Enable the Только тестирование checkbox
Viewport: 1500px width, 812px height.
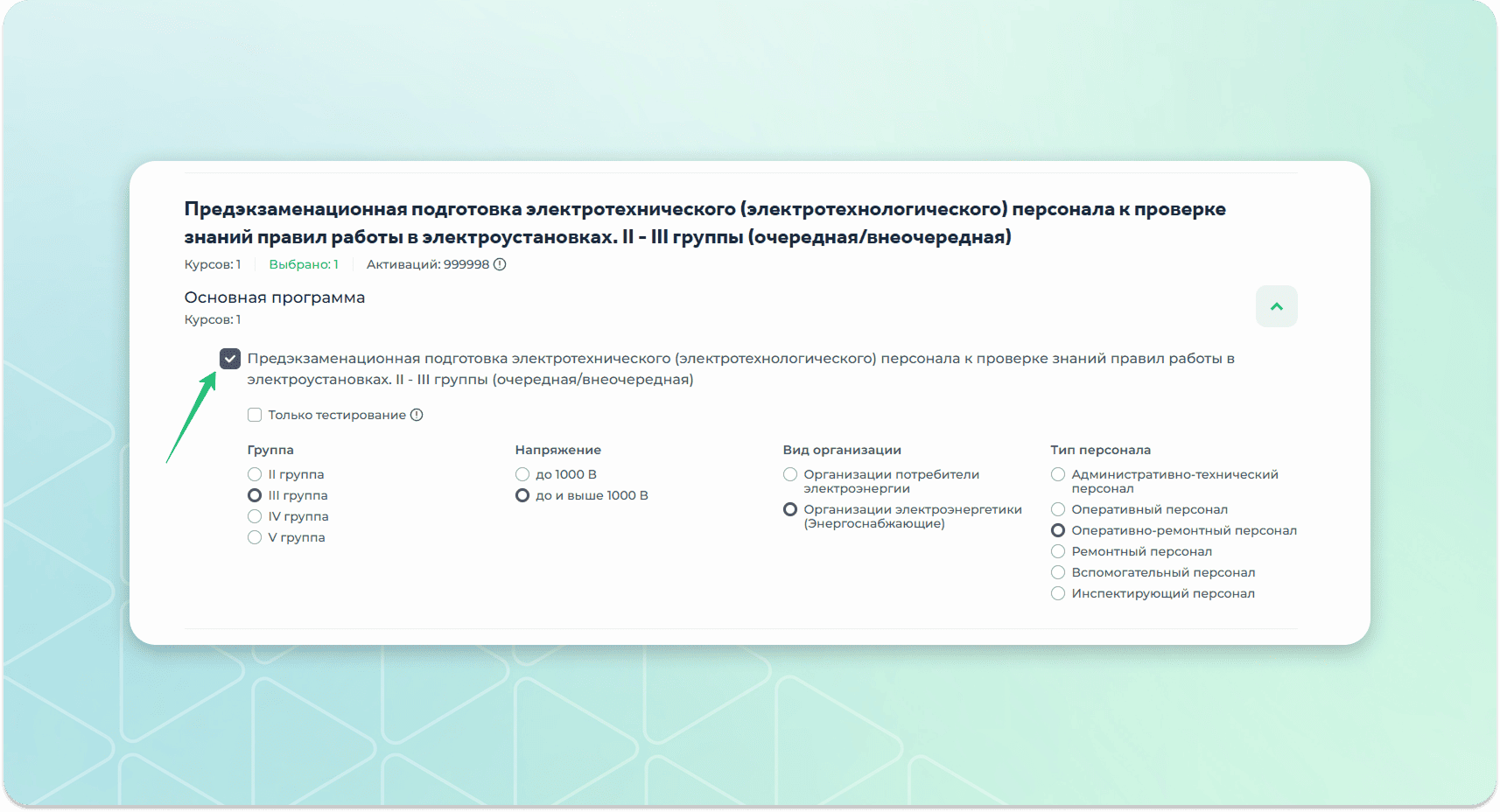(255, 415)
